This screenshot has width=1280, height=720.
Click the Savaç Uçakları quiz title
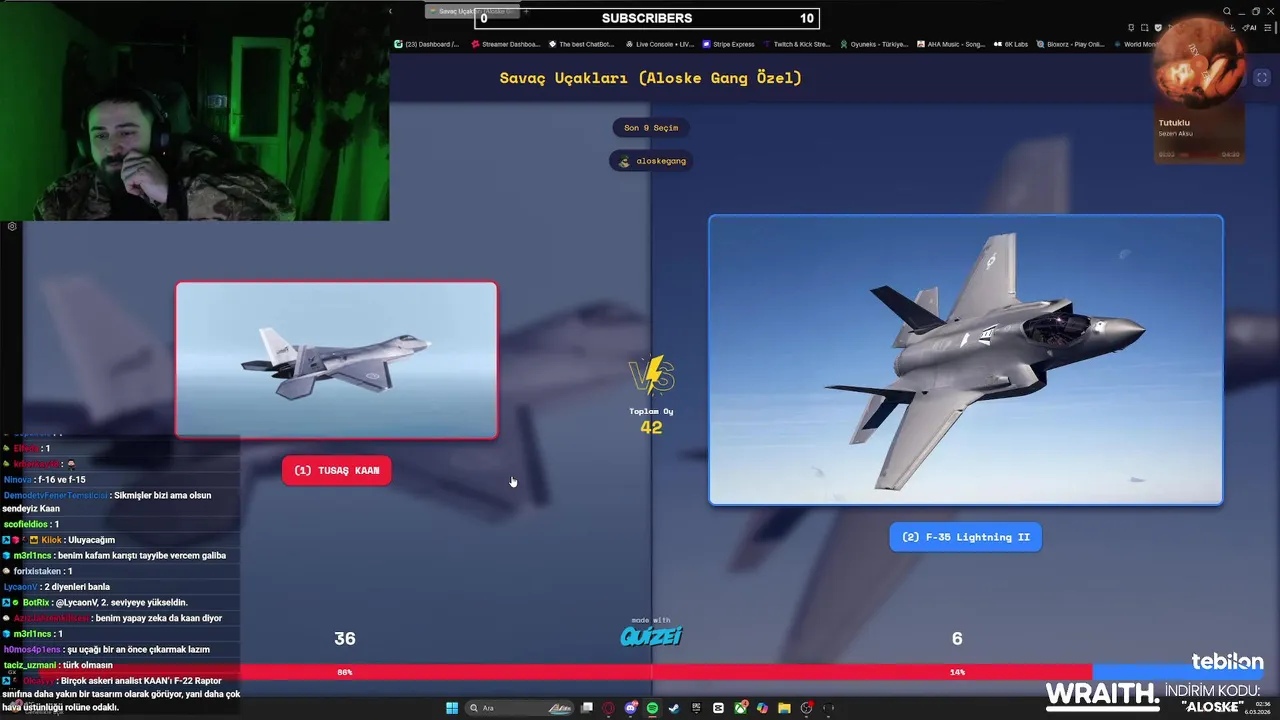click(x=651, y=78)
